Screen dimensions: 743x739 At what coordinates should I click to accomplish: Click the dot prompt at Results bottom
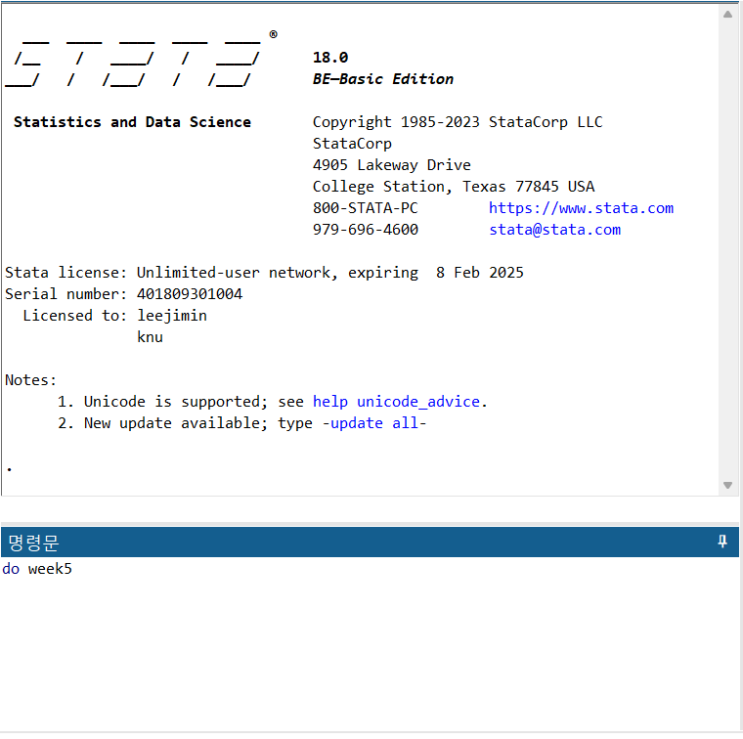(x=9, y=467)
